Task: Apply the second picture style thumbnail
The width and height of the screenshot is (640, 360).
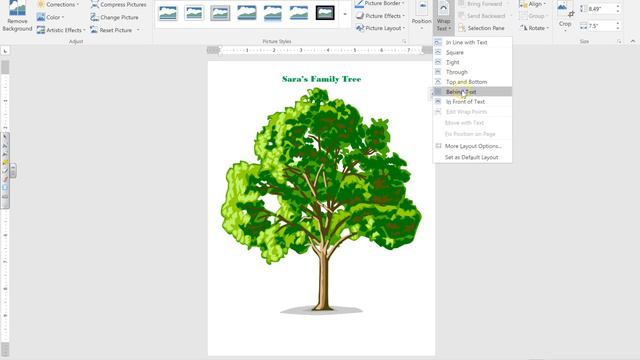Action: (194, 13)
